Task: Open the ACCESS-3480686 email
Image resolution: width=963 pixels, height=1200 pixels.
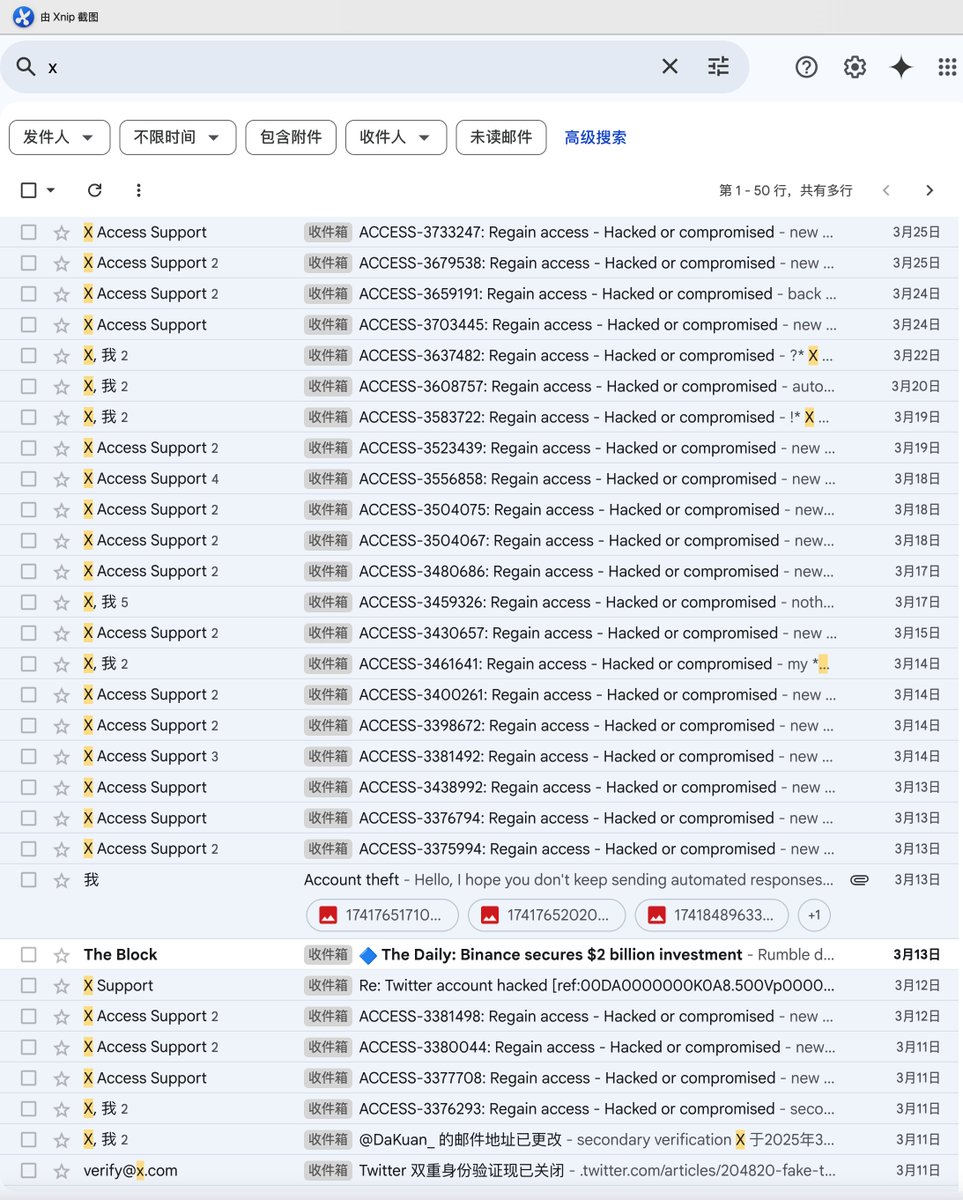Action: 482,572
